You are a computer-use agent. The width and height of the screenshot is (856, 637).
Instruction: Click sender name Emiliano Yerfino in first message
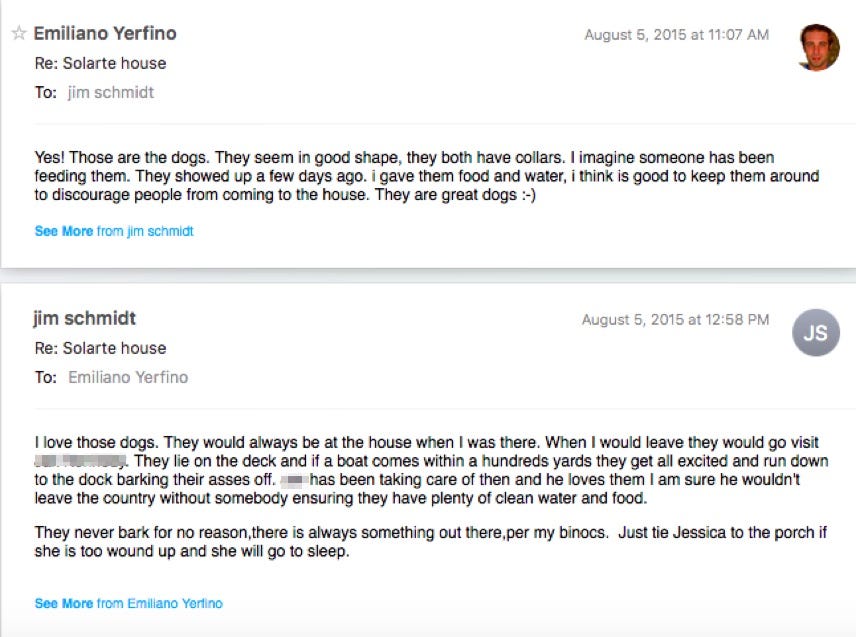coord(105,34)
